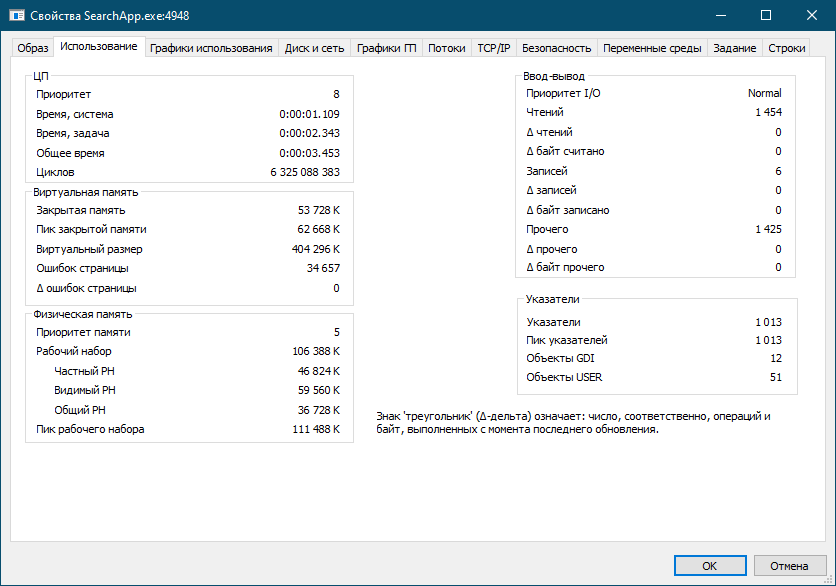Close the properties window
The width and height of the screenshot is (836, 586).
pyautogui.click(x=811, y=15)
